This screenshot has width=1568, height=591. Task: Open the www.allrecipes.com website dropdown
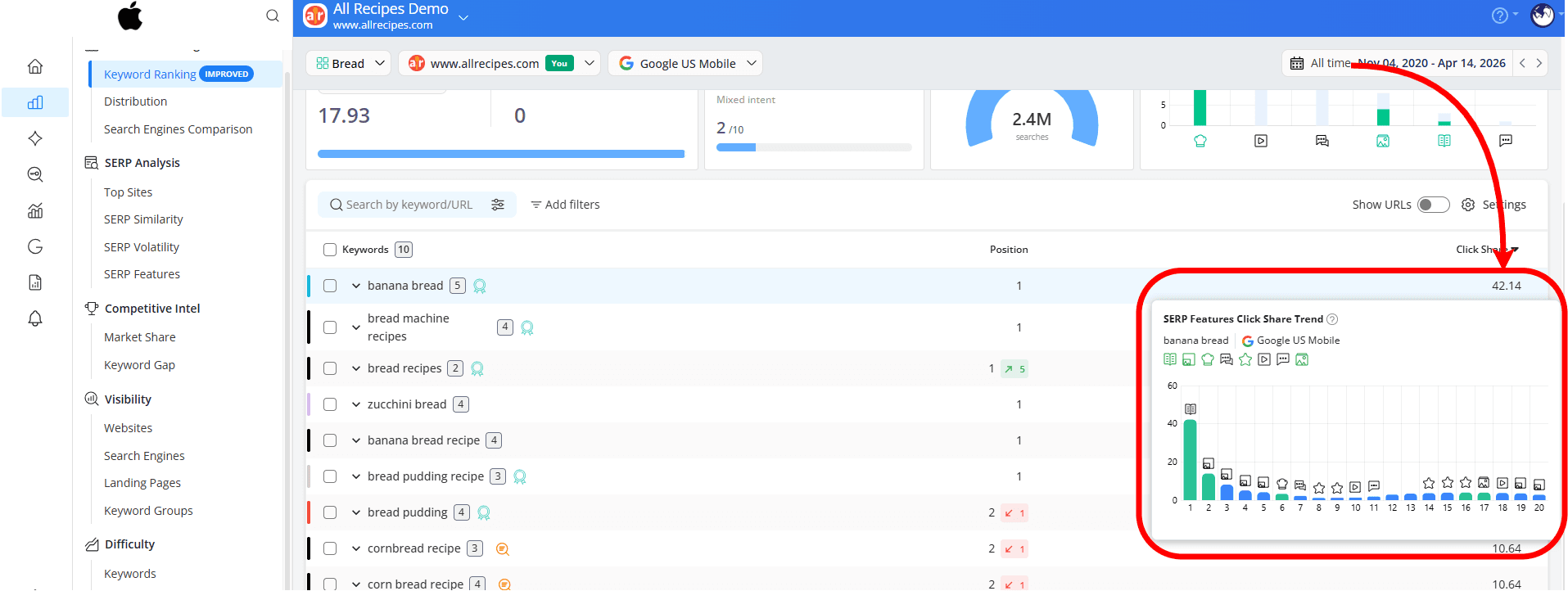499,63
